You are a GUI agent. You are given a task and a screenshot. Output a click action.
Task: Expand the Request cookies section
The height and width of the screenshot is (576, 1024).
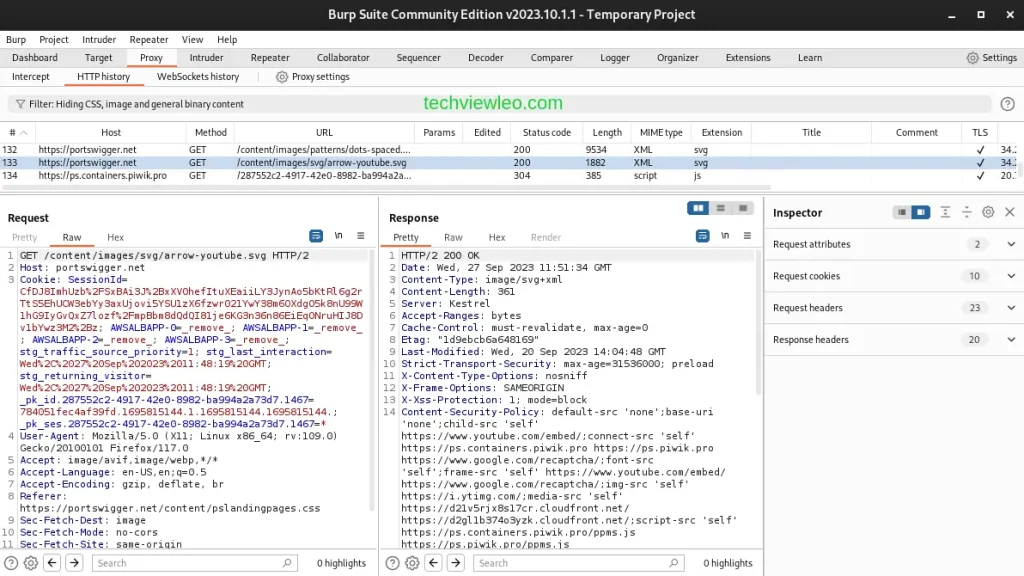click(x=1010, y=276)
